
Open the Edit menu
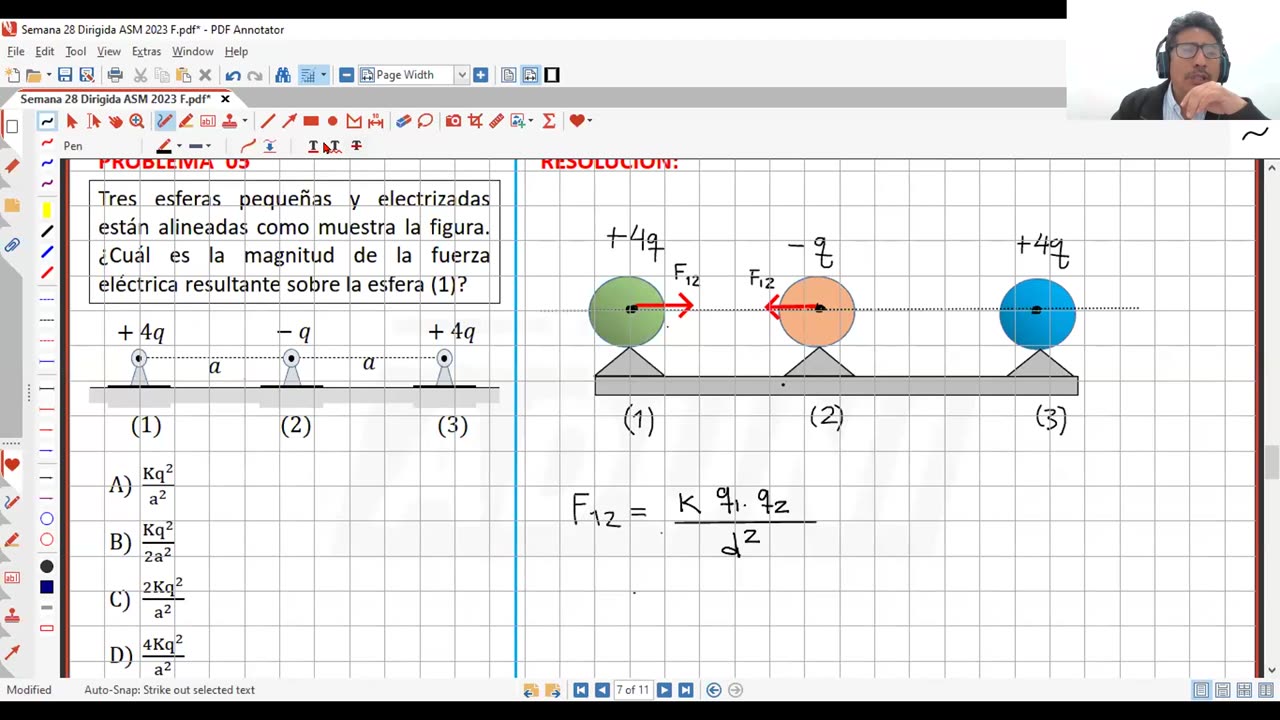(45, 51)
